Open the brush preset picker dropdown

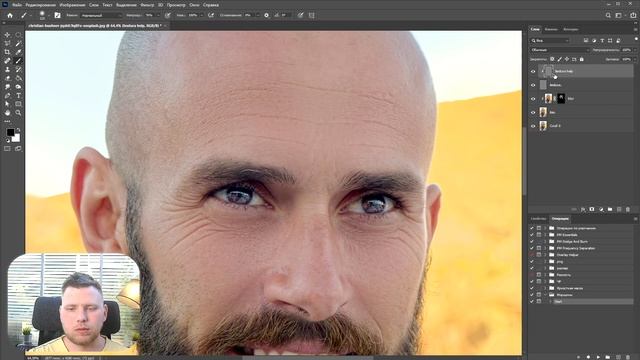[48, 15]
